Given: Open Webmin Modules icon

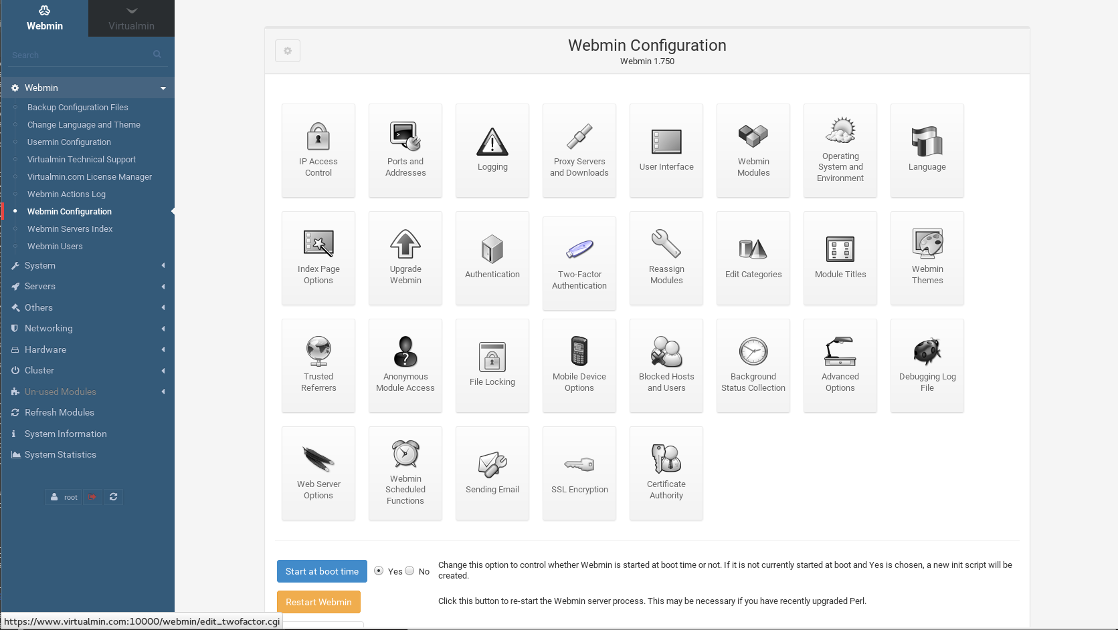Looking at the screenshot, I should click(x=753, y=150).
